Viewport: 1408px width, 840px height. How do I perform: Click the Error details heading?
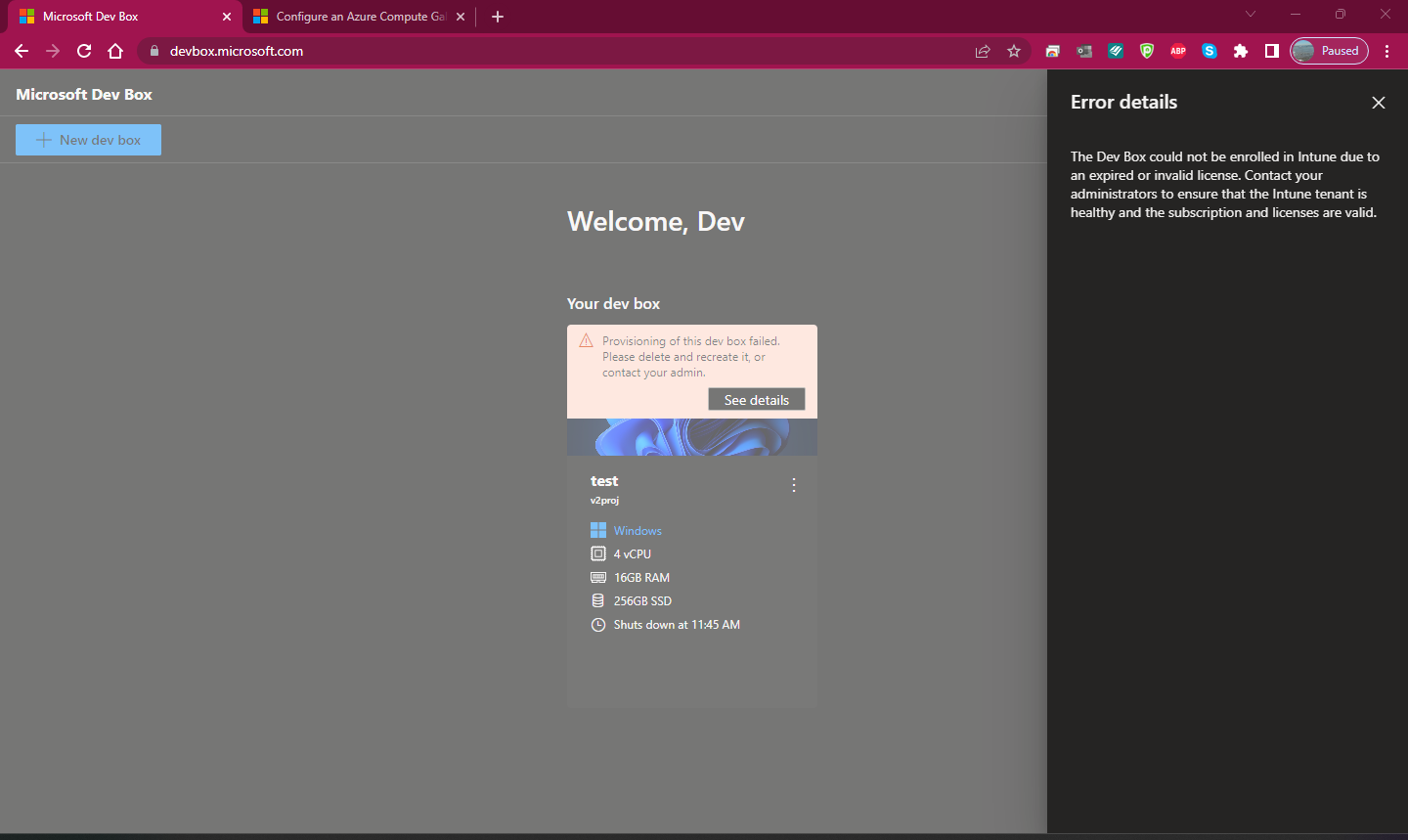(x=1123, y=103)
